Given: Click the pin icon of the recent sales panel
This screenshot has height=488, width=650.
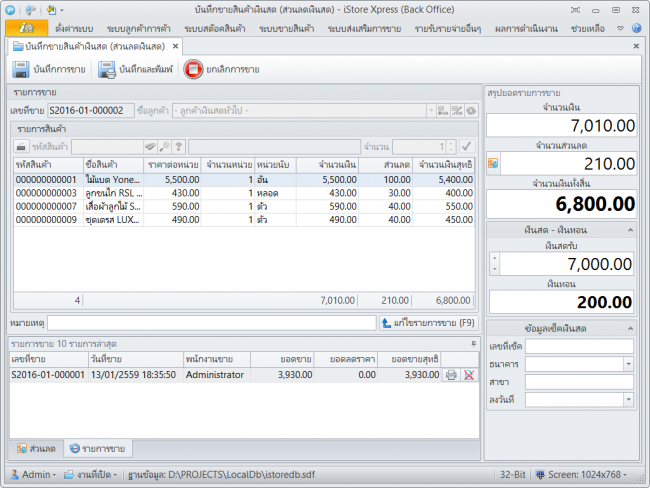Looking at the screenshot, I should [x=473, y=343].
